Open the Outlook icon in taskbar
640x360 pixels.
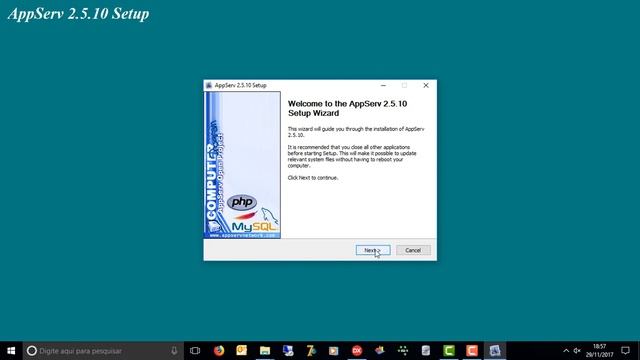242,351
